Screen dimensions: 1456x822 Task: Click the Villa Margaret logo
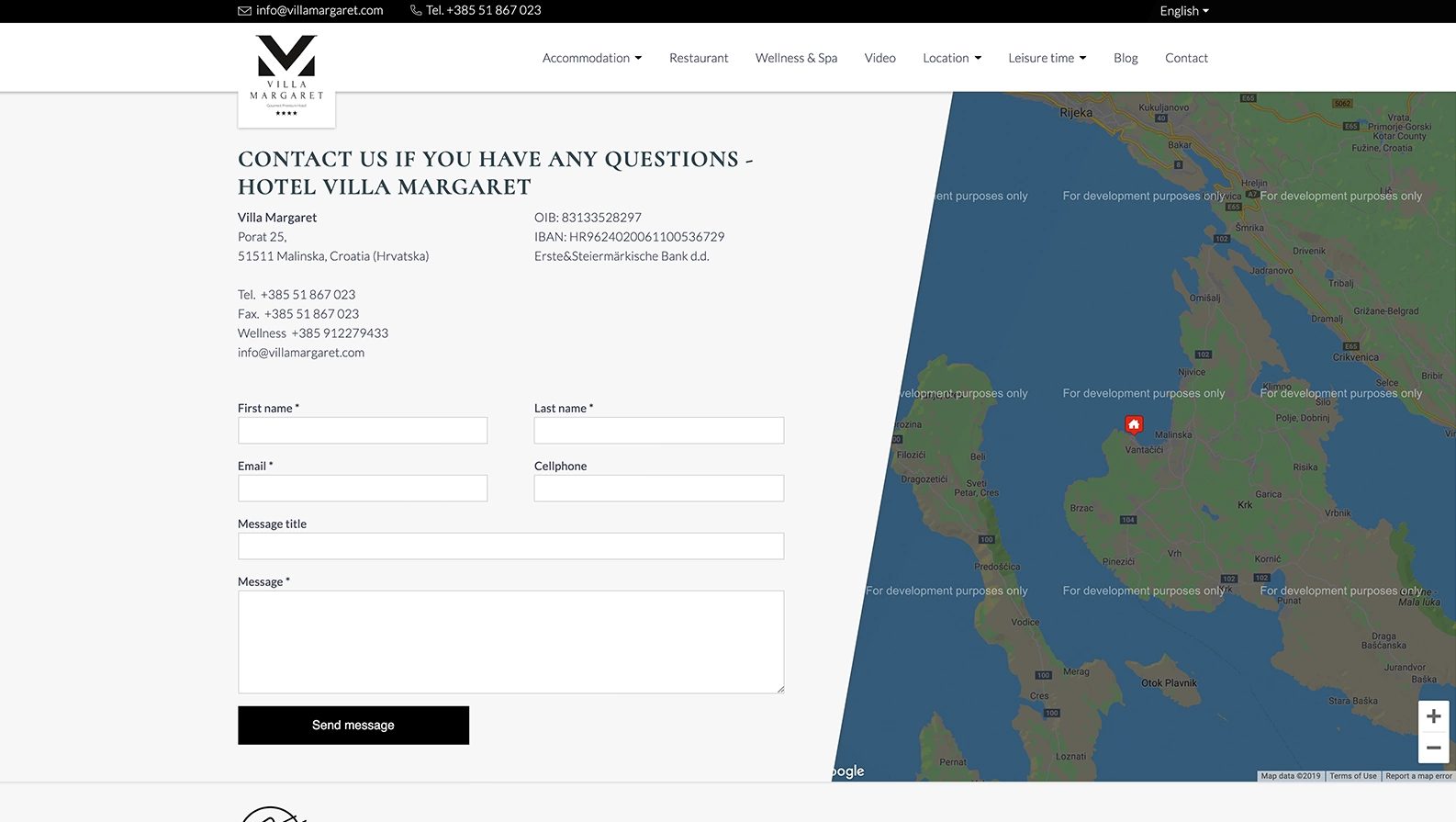pyautogui.click(x=286, y=75)
